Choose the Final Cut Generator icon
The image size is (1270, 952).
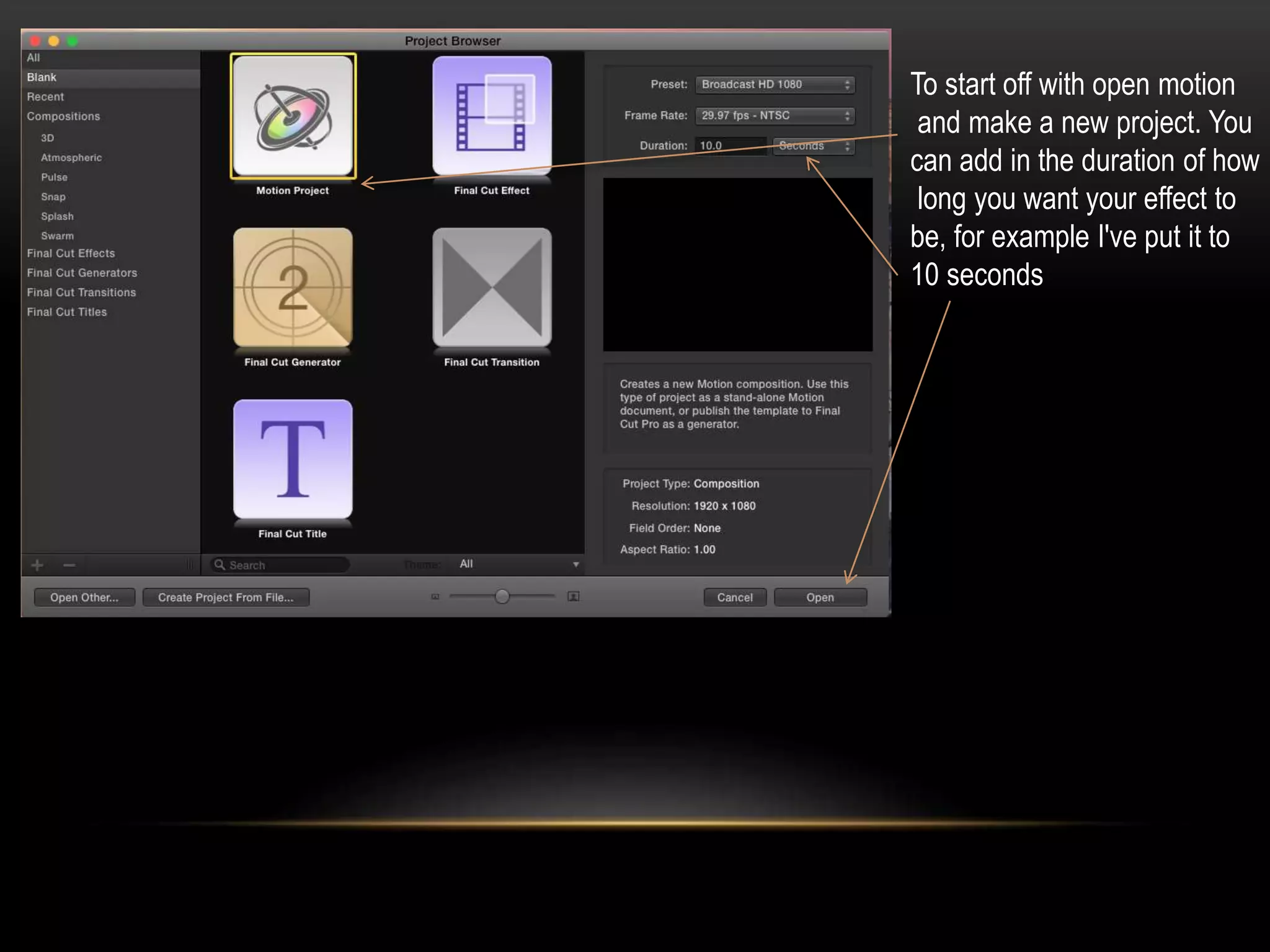[293, 288]
